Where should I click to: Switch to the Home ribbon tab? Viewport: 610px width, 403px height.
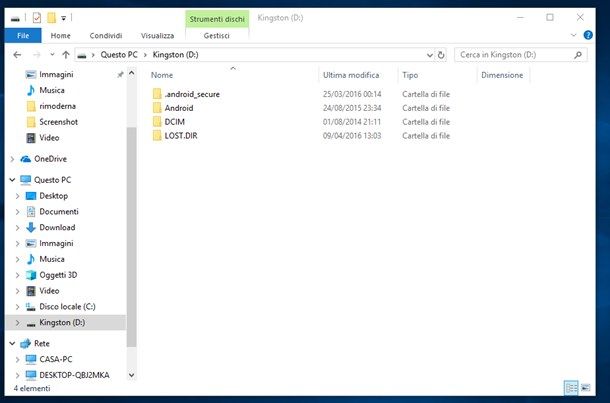click(60, 35)
